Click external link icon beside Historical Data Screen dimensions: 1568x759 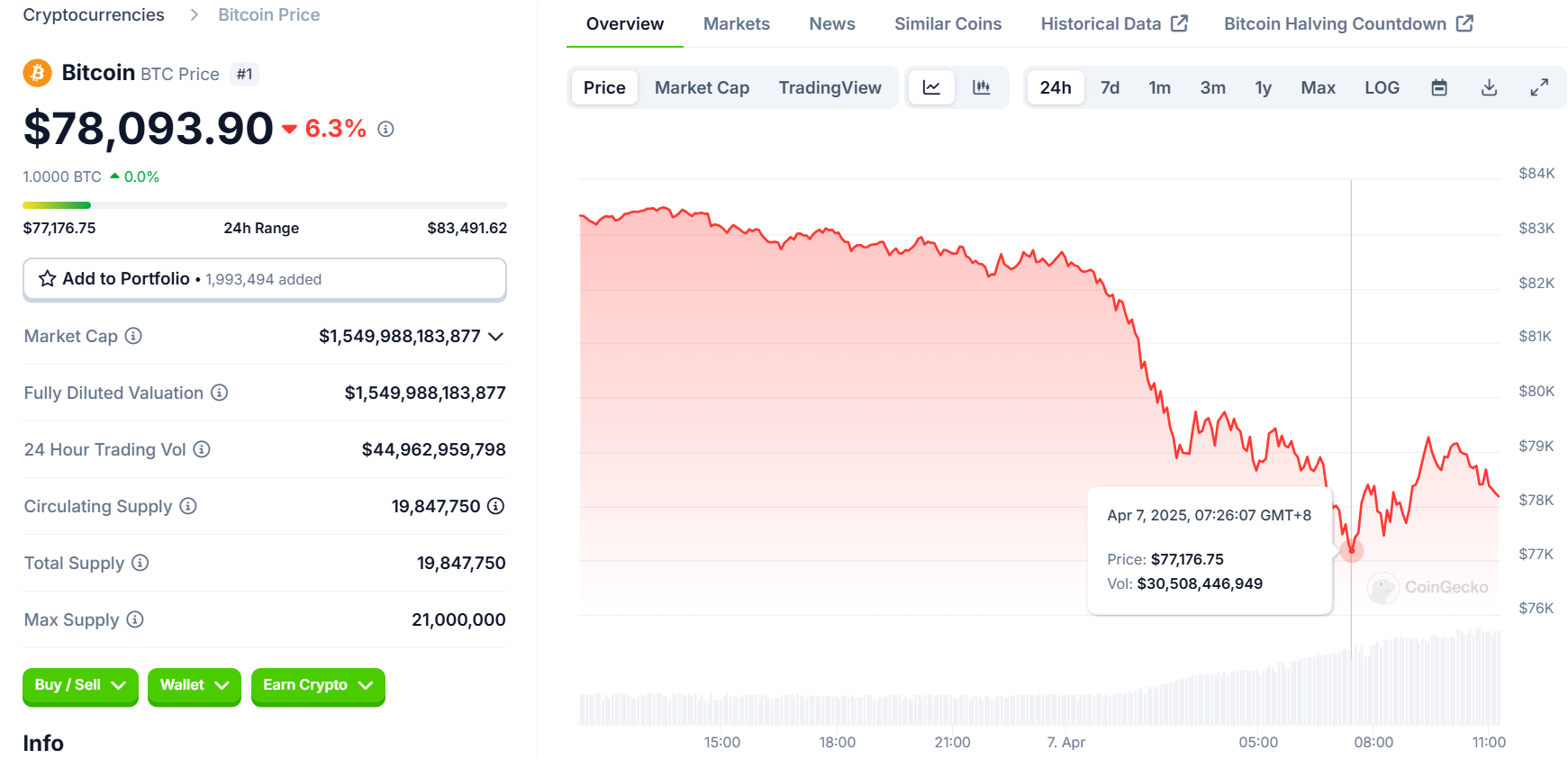coord(1179,23)
